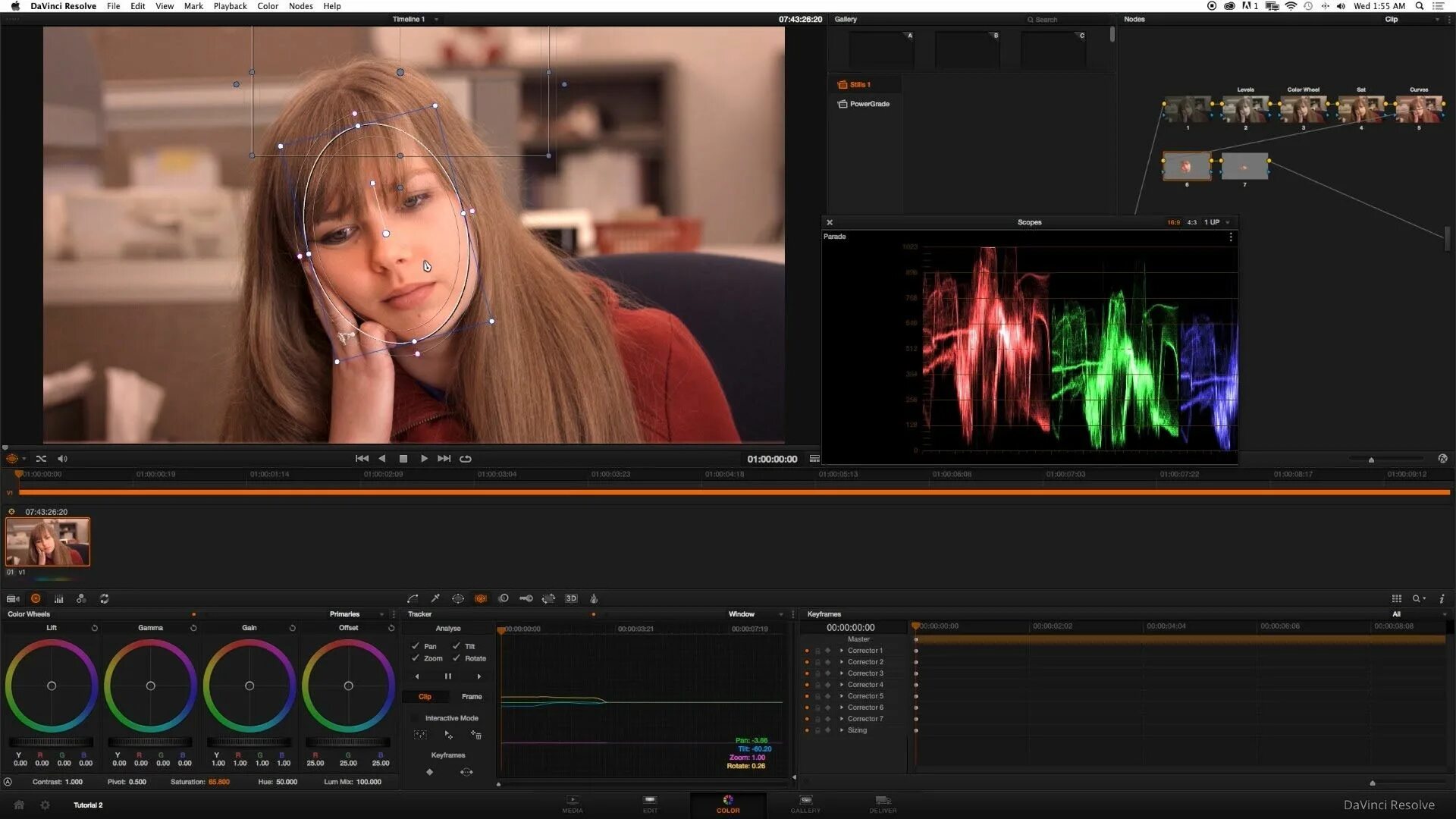Image resolution: width=1456 pixels, height=819 pixels.
Task: Disable Pan tracking checkbox
Action: (416, 646)
